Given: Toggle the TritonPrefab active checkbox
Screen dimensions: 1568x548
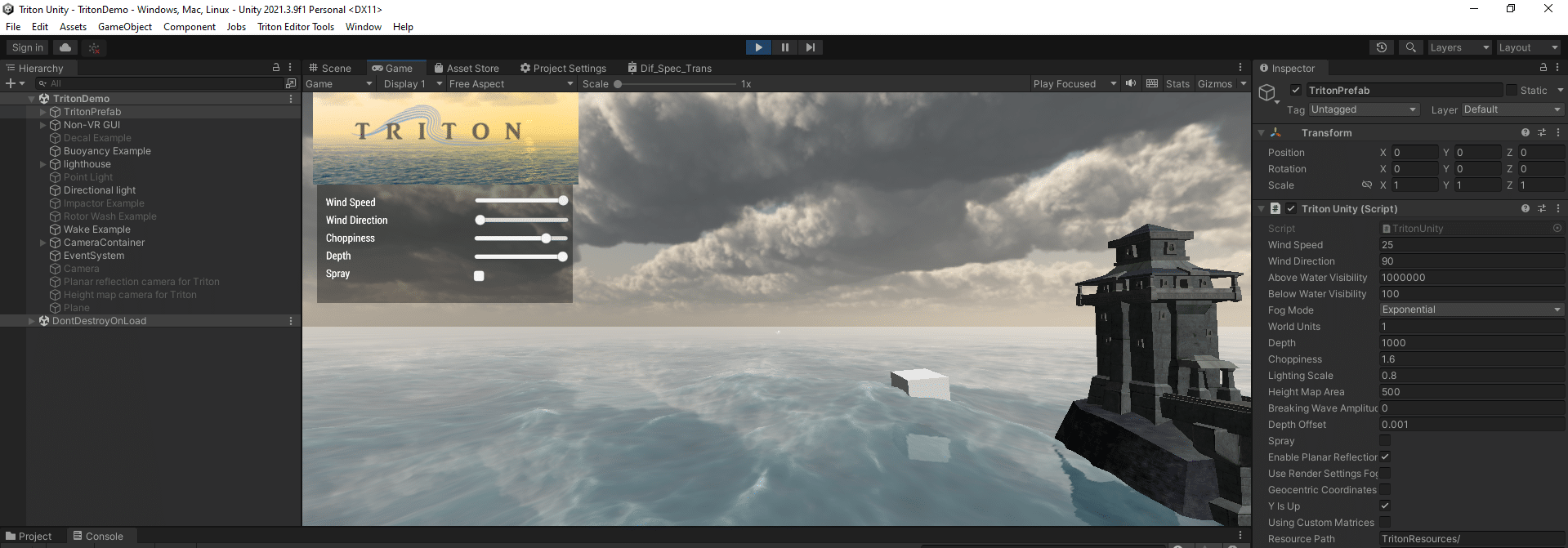Looking at the screenshot, I should (x=1295, y=90).
